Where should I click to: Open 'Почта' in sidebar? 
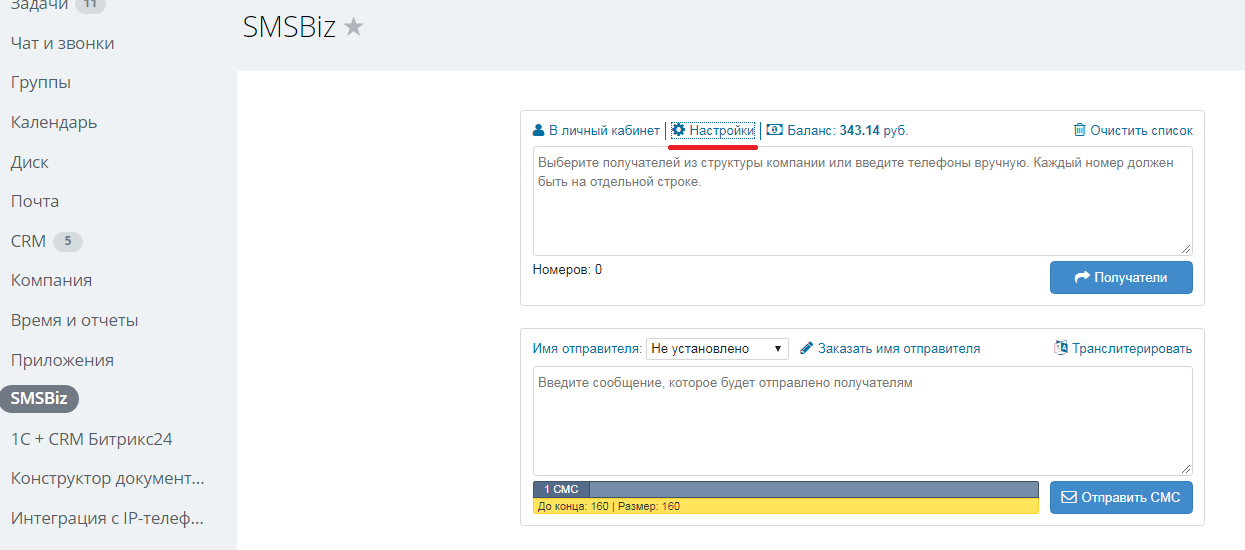tap(35, 201)
